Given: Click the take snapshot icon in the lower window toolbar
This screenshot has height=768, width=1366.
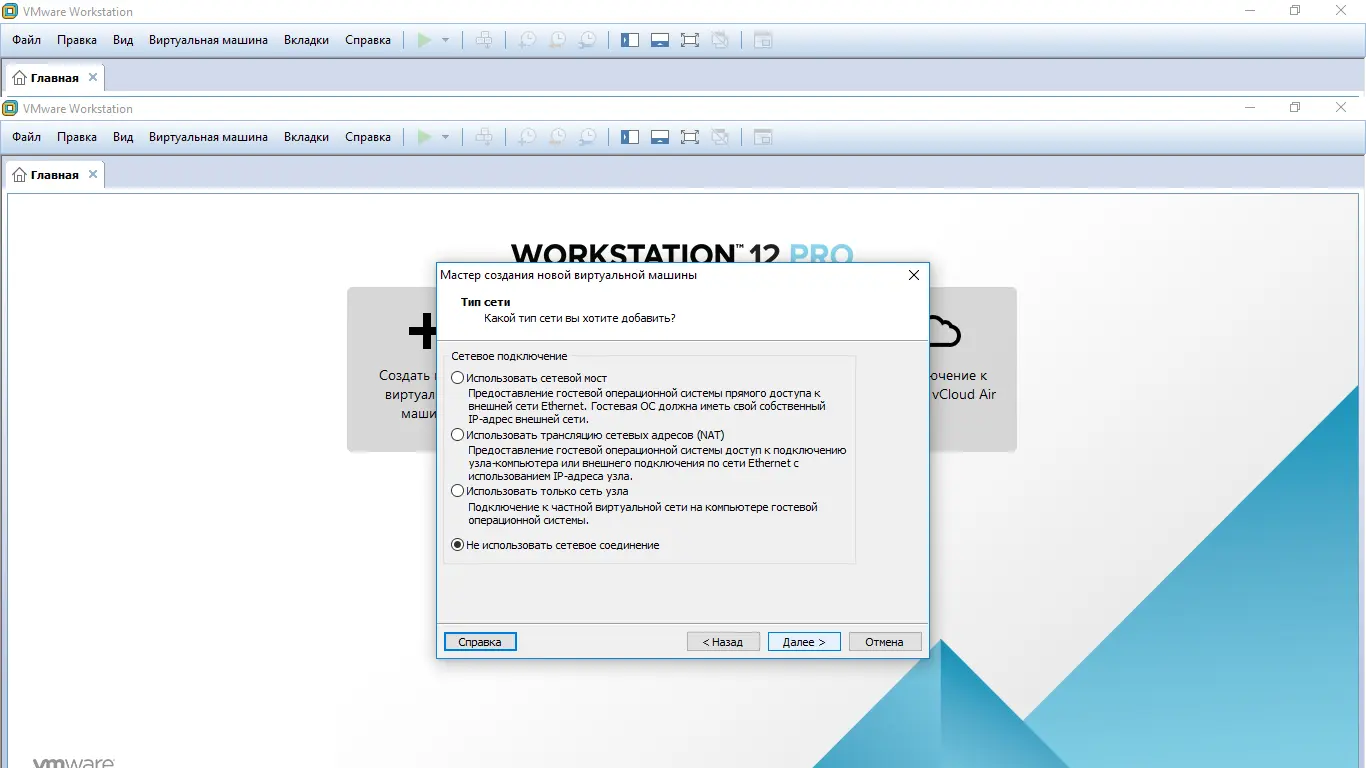Looking at the screenshot, I should pos(527,137).
